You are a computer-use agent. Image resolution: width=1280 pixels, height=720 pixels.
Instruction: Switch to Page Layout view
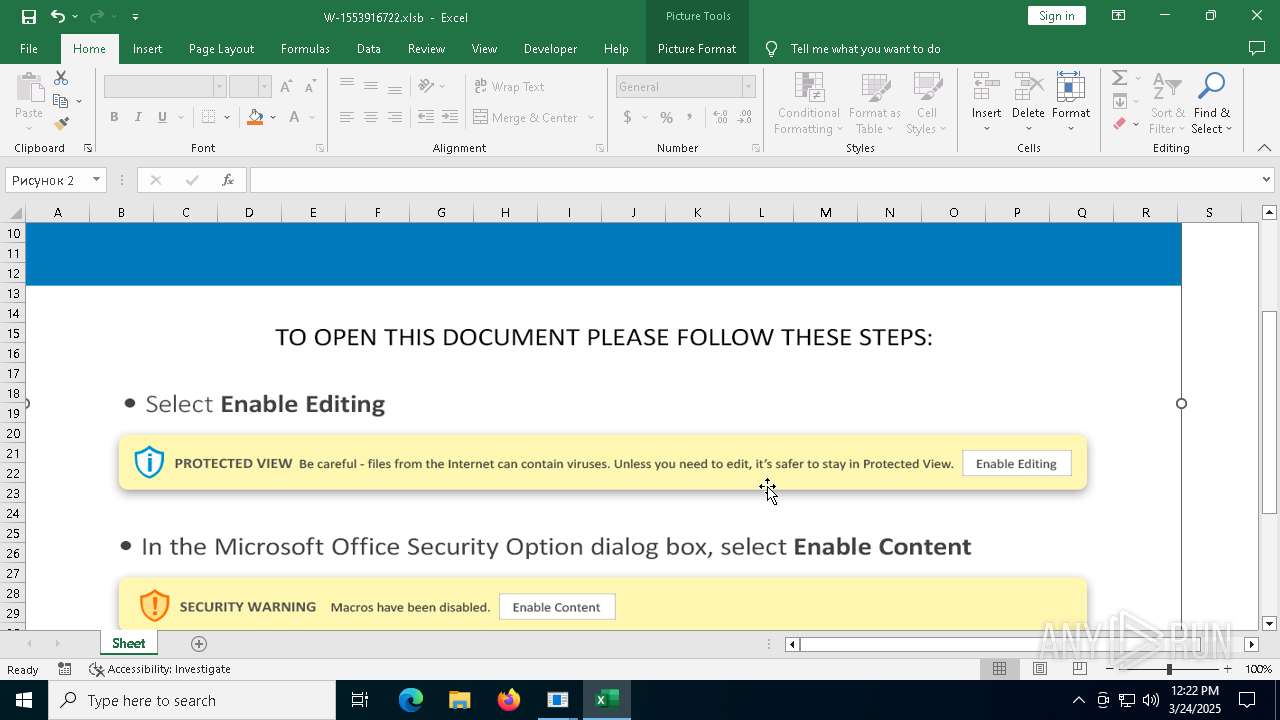click(x=1040, y=669)
